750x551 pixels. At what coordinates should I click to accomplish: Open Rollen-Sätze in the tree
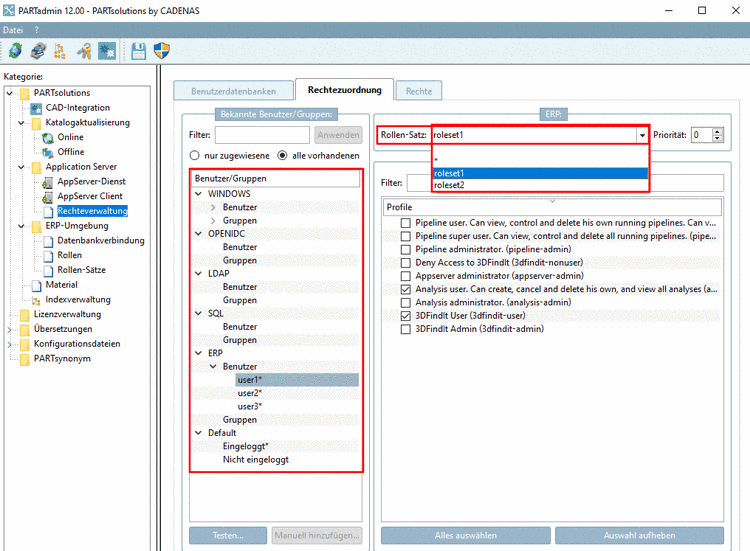(x=81, y=270)
